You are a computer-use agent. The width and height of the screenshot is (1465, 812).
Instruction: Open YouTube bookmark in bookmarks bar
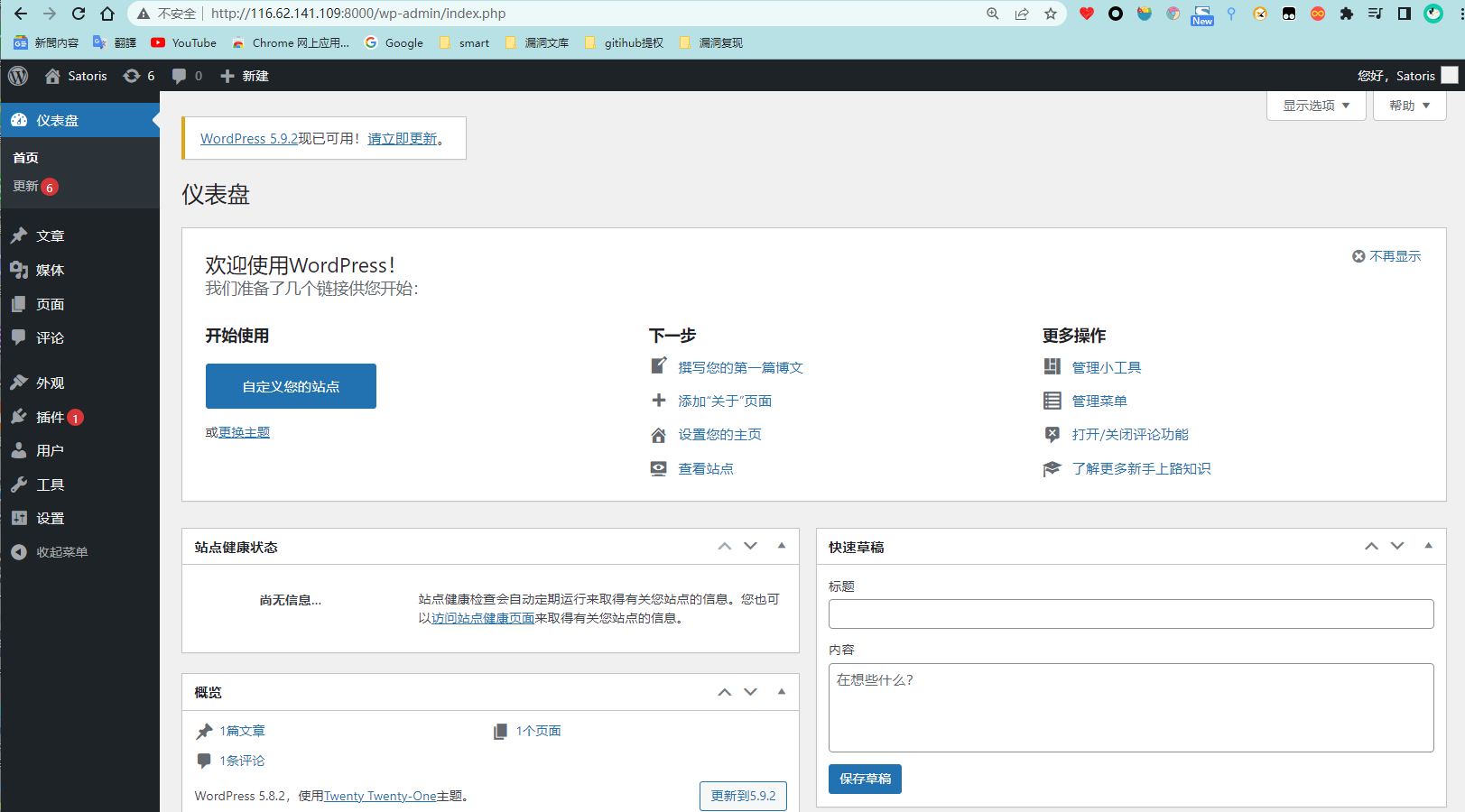184,42
